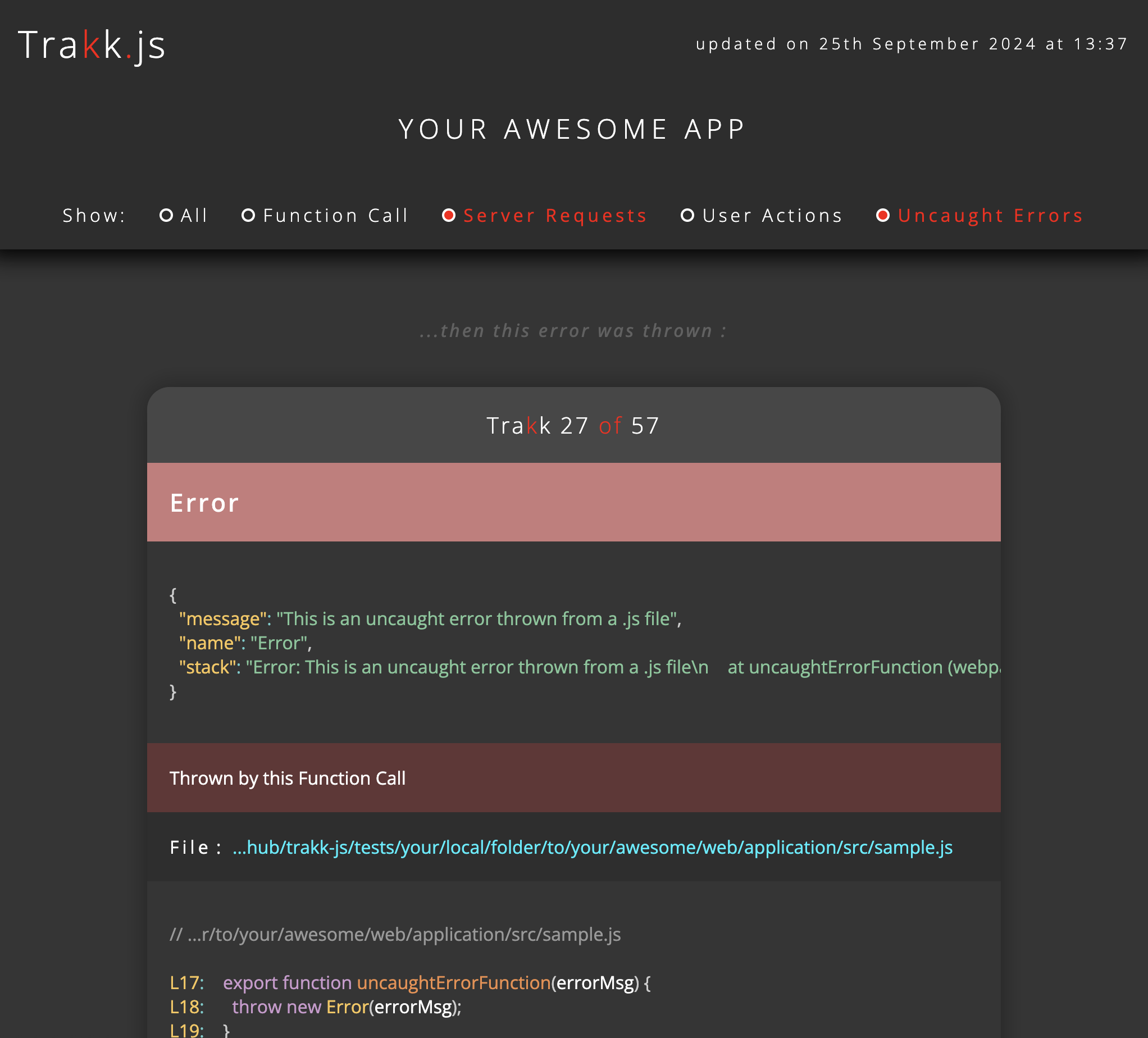
Task: Click the Trakk 27 of 57 card header
Action: [x=573, y=425]
